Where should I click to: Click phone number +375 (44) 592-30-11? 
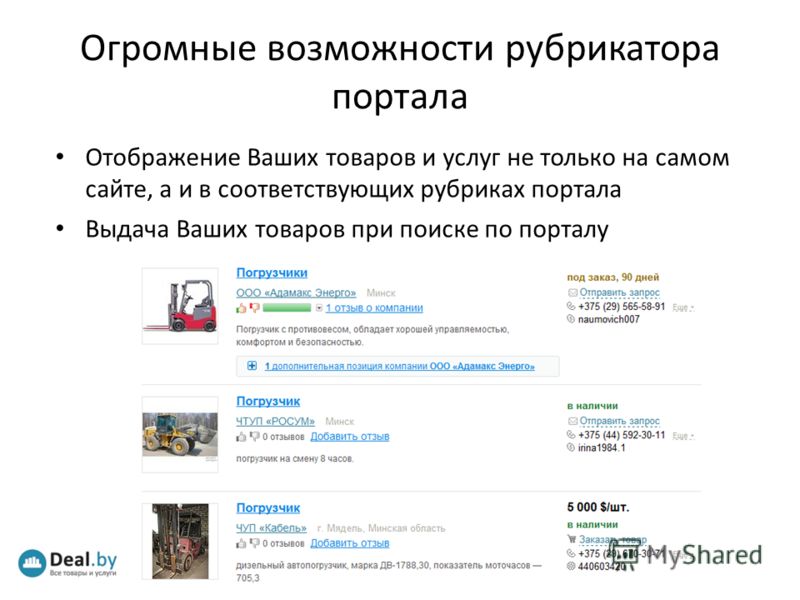tap(622, 435)
